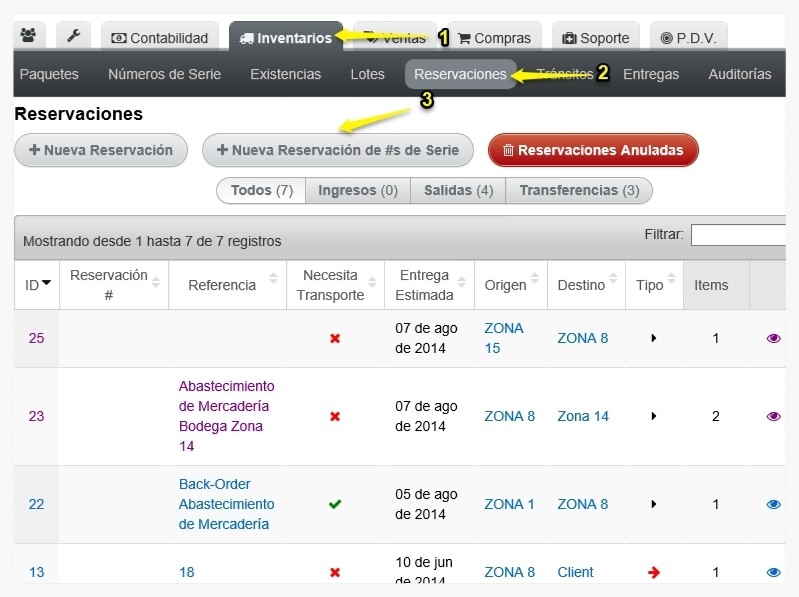Show Todos (7) reservations filter

pyautogui.click(x=261, y=191)
